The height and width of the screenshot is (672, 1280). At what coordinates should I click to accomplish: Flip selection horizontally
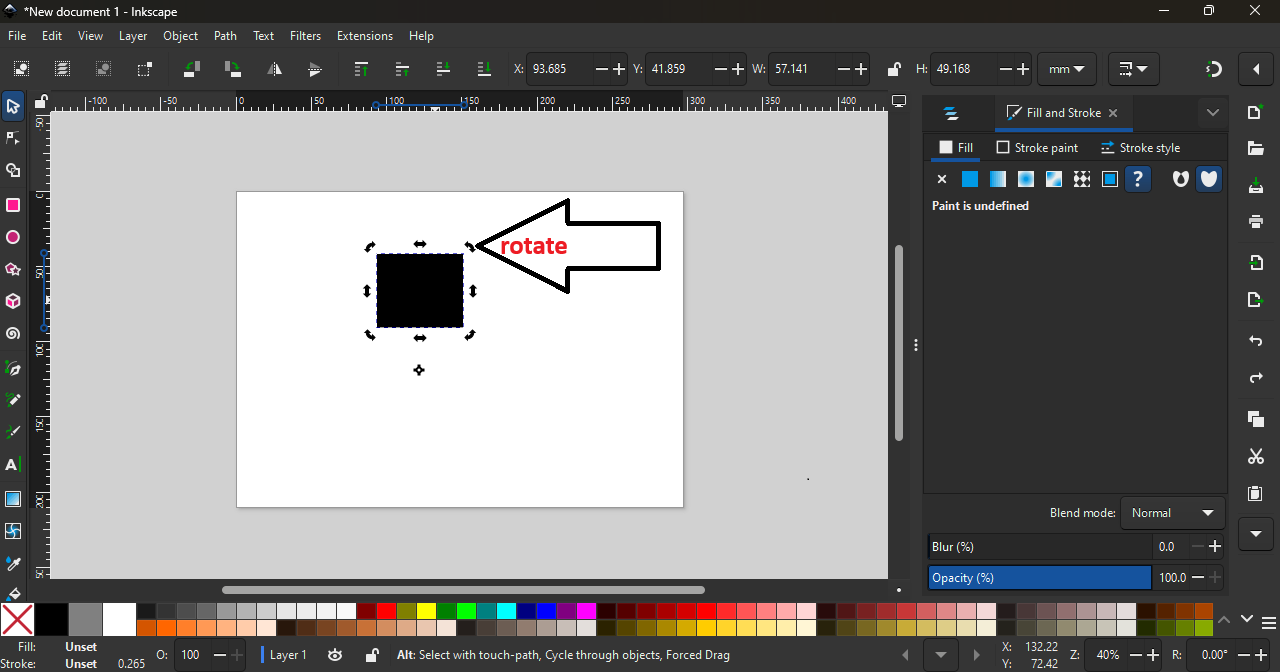point(274,69)
